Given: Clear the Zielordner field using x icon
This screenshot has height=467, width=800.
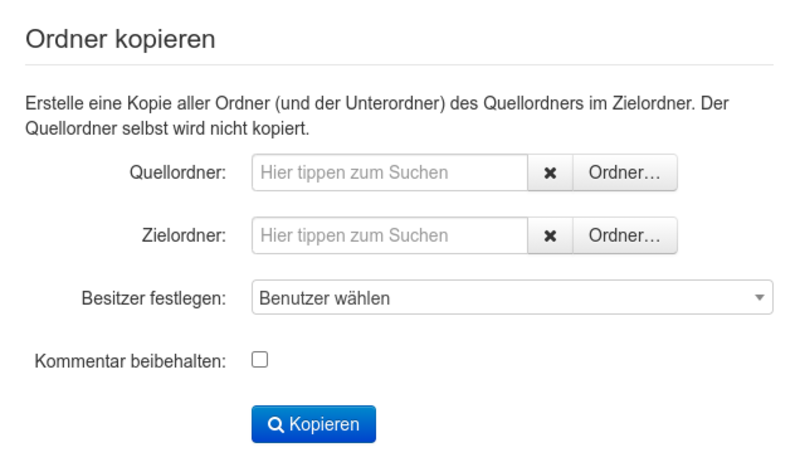Looking at the screenshot, I should (x=550, y=236).
